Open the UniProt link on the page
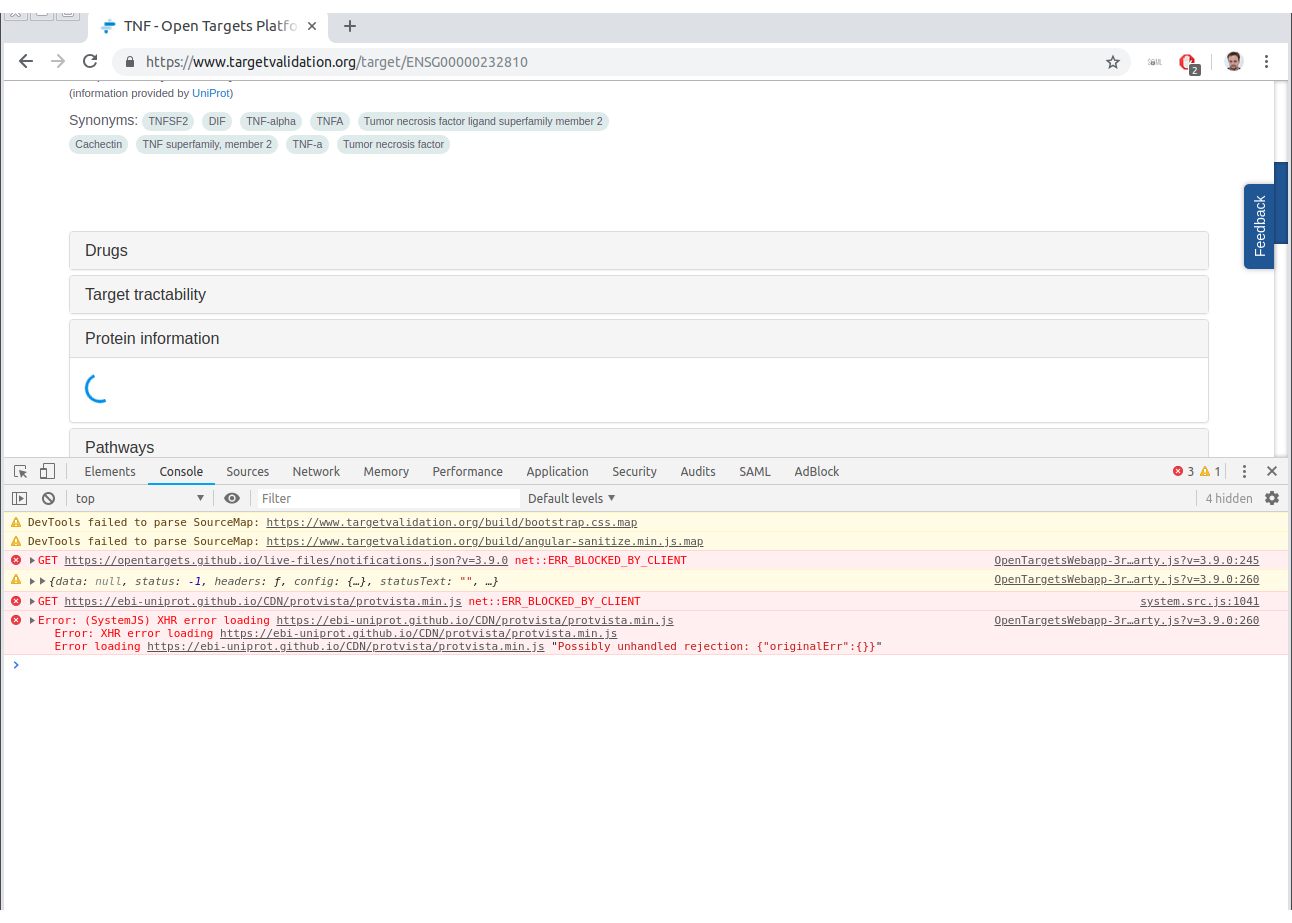This screenshot has width=1292, height=923. click(x=211, y=93)
